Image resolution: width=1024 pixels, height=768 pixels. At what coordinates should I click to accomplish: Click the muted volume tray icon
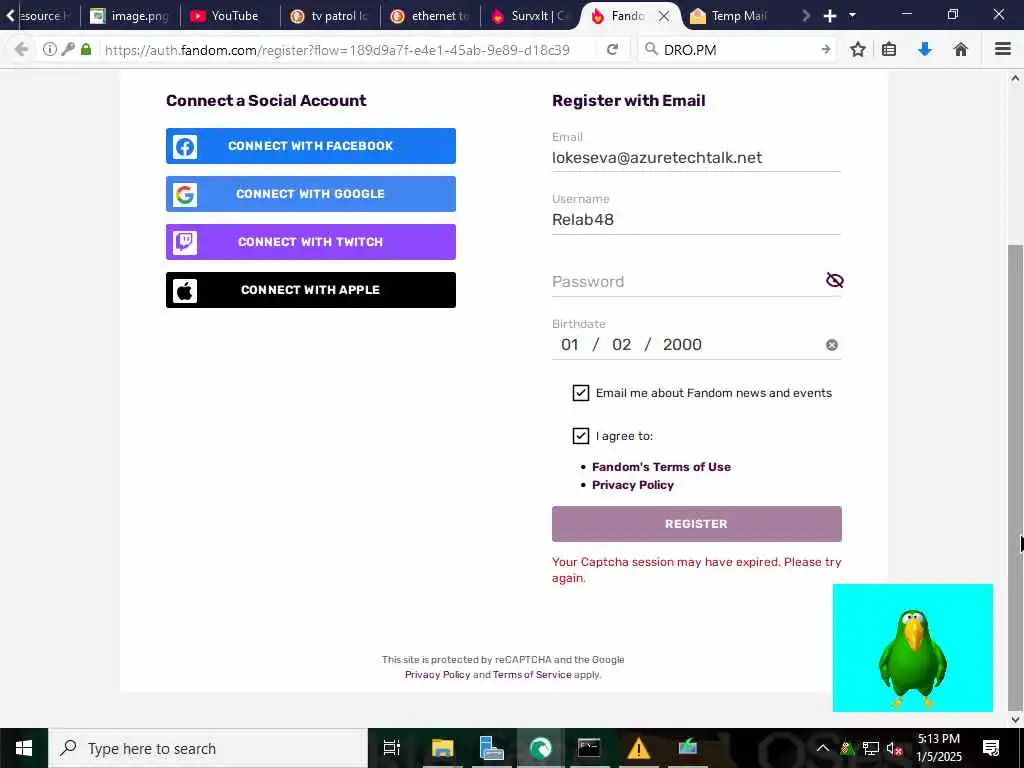point(893,748)
